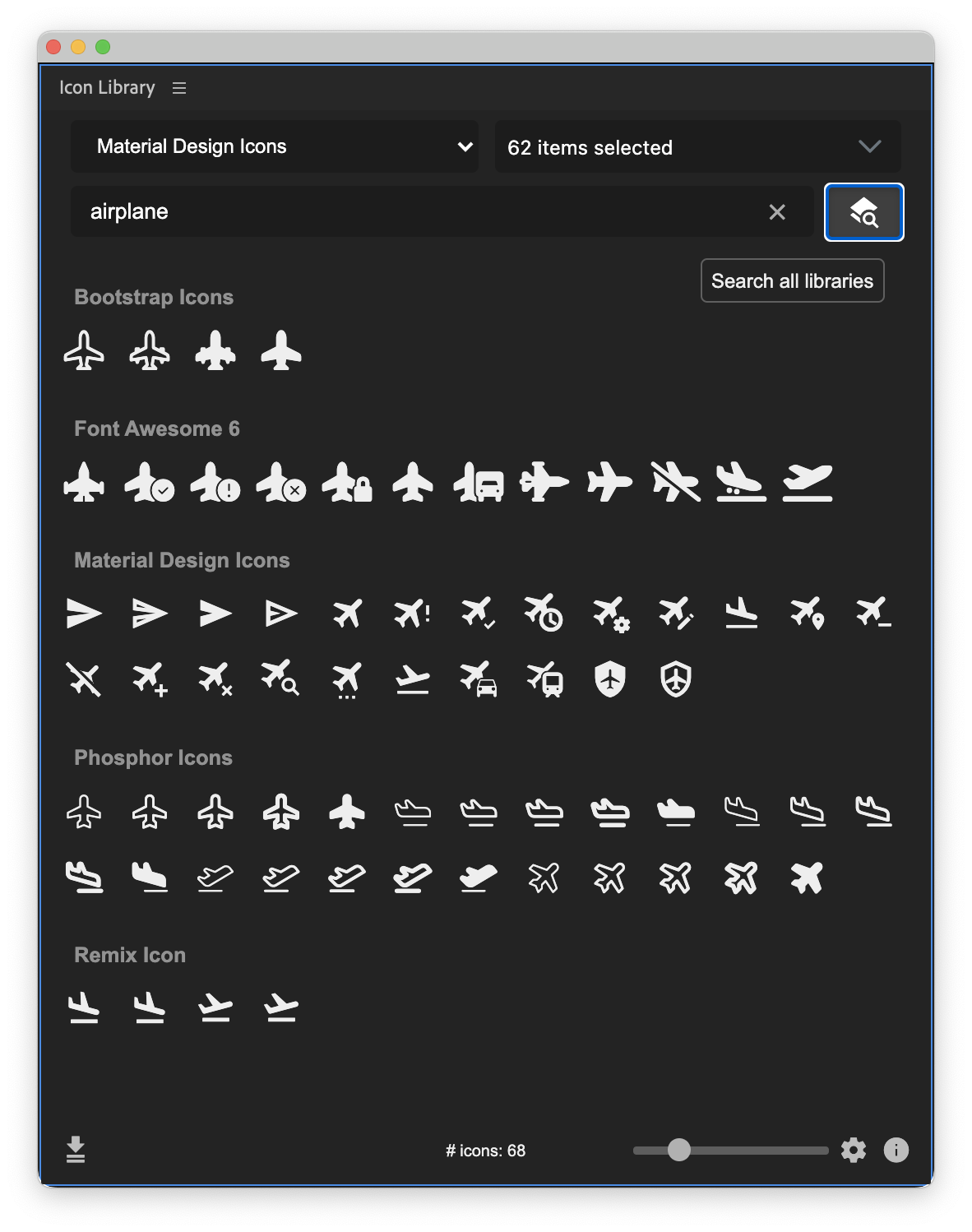Open the Icon Library panel hamburger menu
Screen dimensions: 972x1232
click(179, 88)
